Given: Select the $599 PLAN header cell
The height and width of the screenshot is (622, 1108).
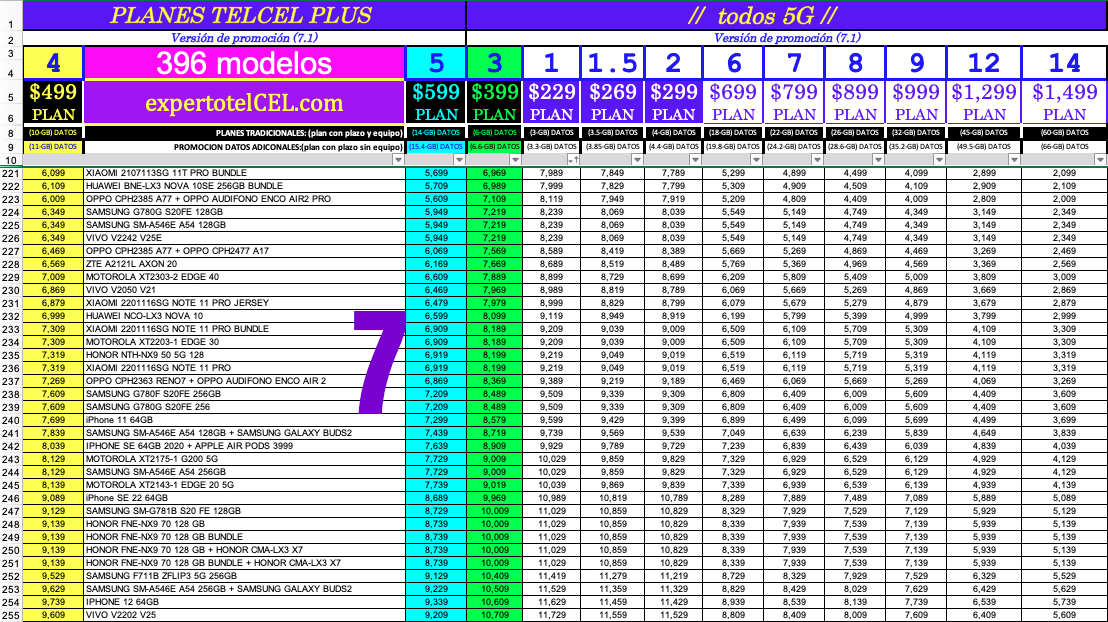Looking at the screenshot, I should click(436, 102).
